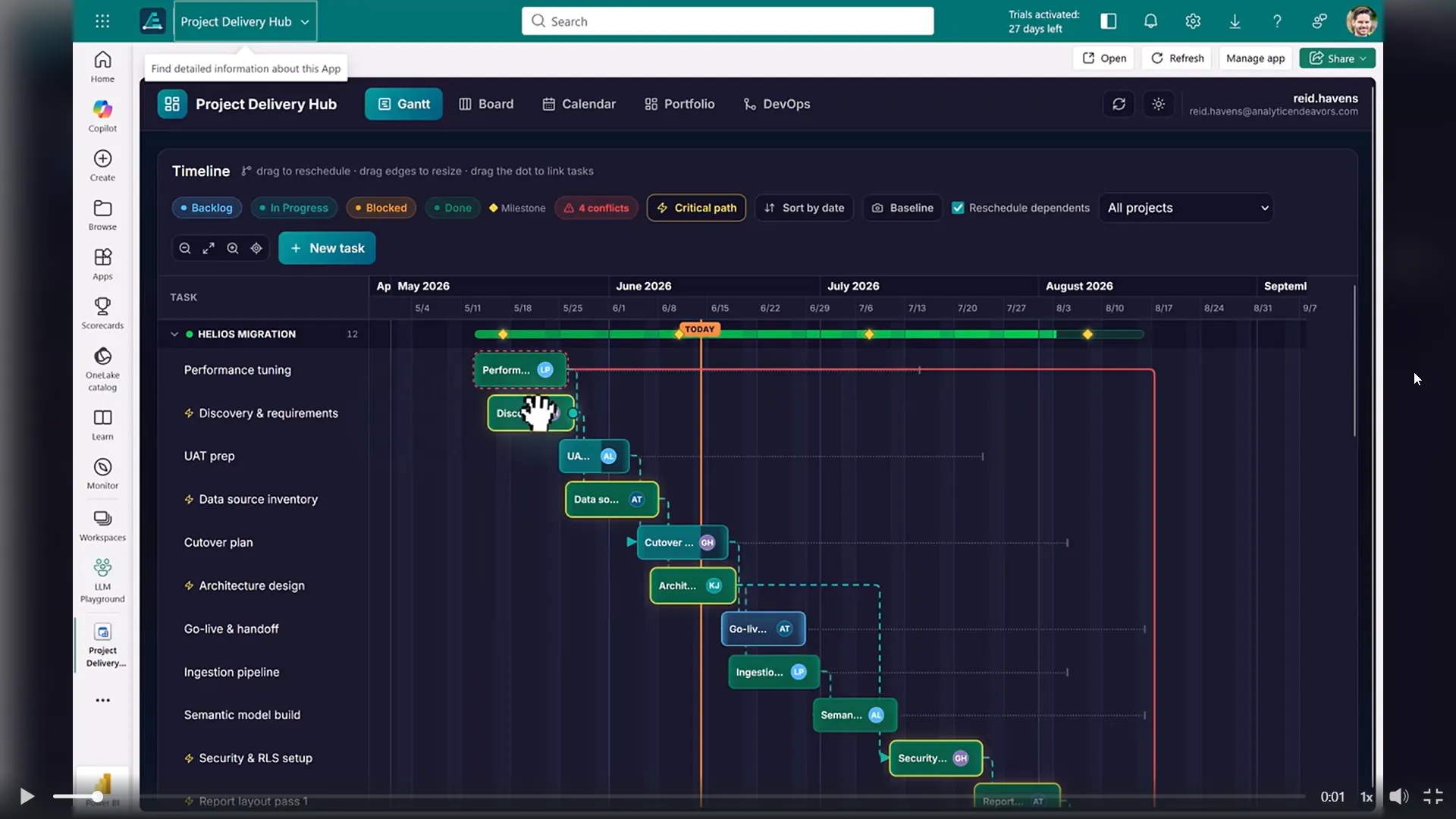Screen dimensions: 1456x819
Task: Open Project Delivery Hub app dropdown
Action: click(245, 21)
